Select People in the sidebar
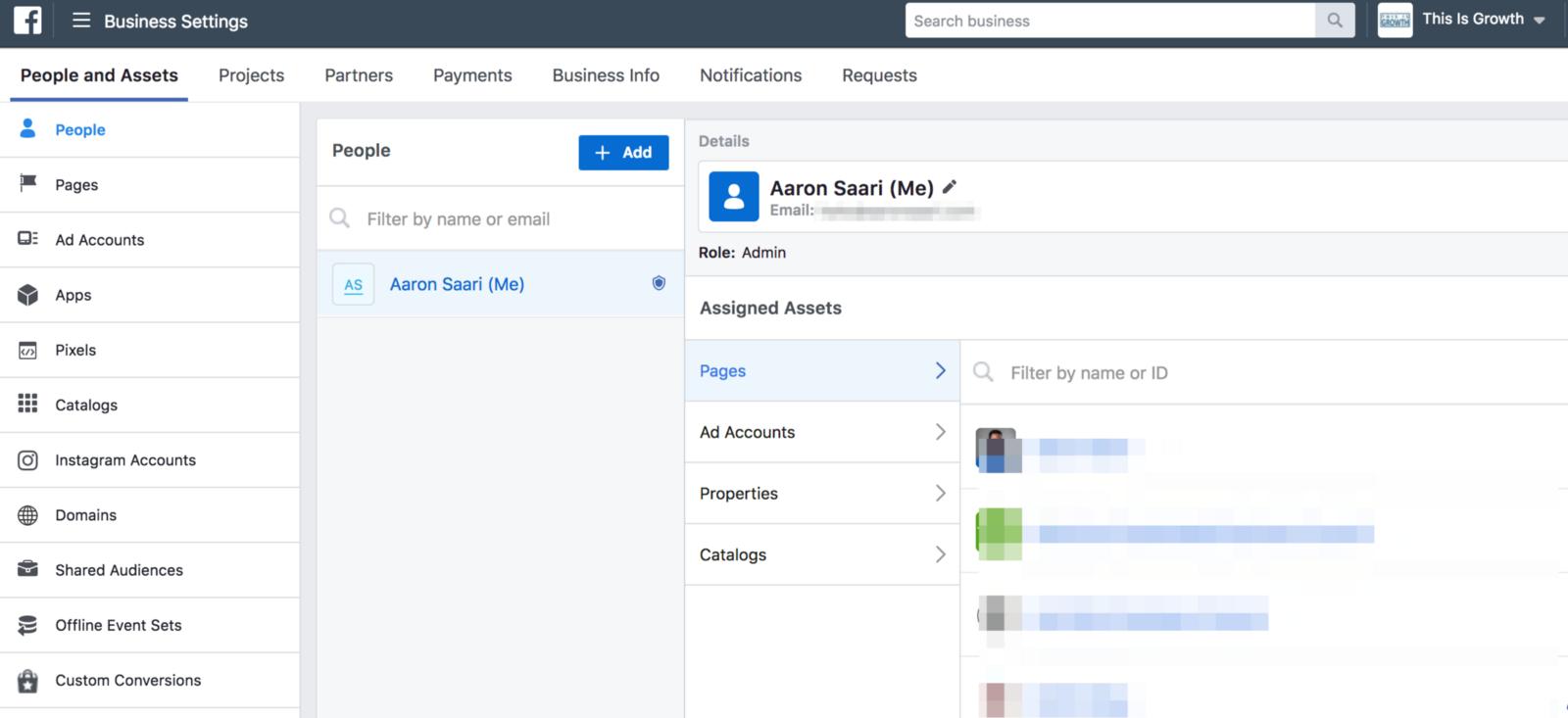Screen dimensions: 1568x718 click(150, 129)
